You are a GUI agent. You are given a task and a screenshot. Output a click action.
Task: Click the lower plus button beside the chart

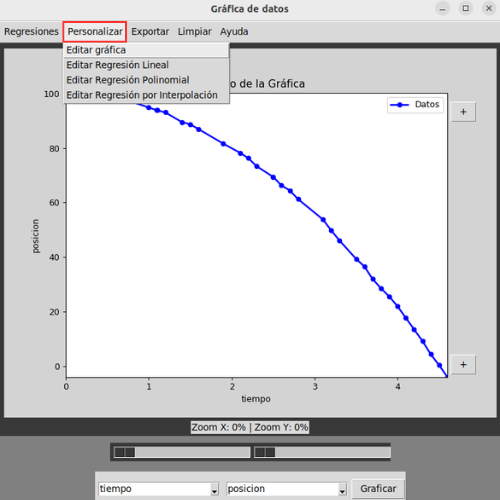pos(463,365)
